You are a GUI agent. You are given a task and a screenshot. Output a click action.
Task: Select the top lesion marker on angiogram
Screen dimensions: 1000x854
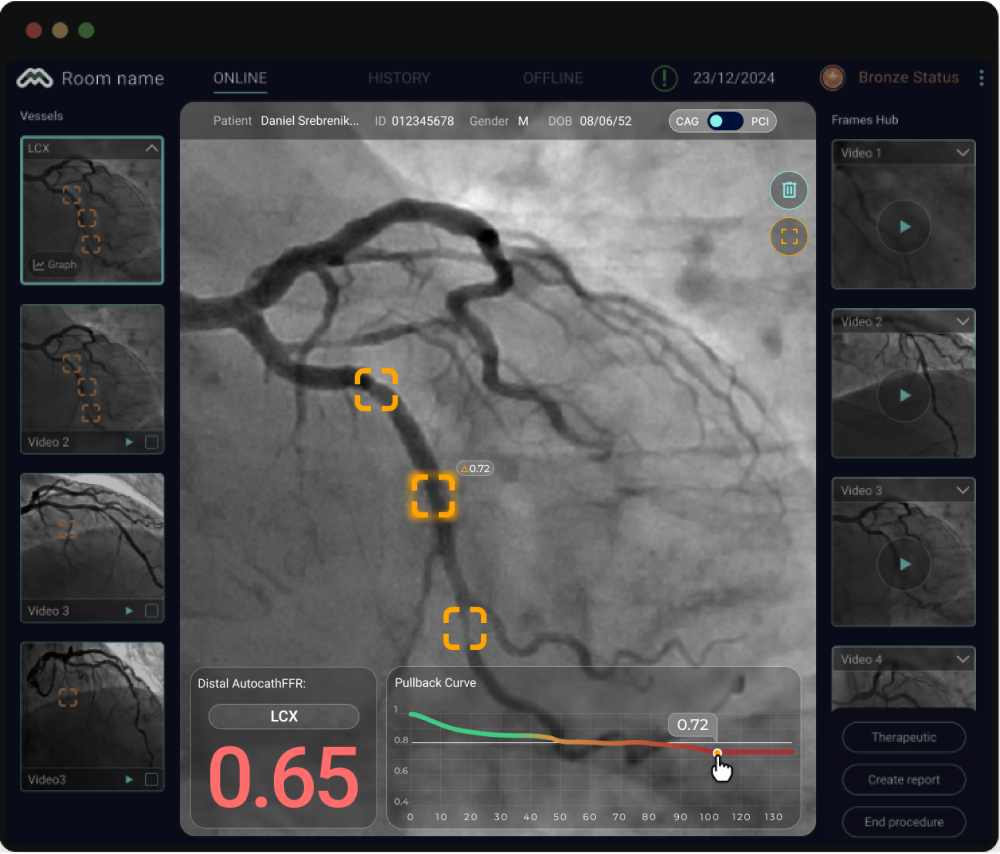(x=376, y=390)
